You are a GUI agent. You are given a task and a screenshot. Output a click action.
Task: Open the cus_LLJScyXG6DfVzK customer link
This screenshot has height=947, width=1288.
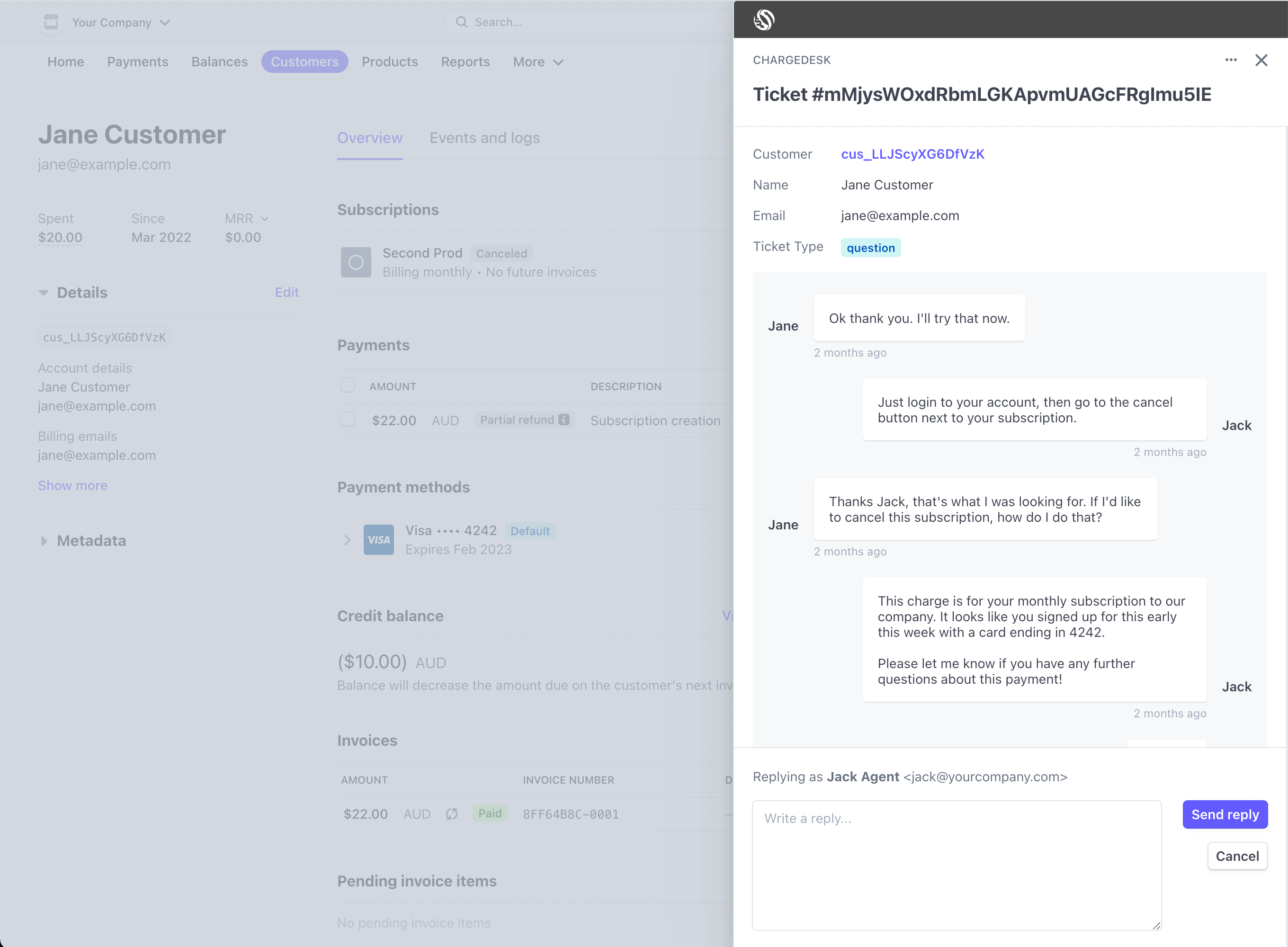[x=912, y=153]
